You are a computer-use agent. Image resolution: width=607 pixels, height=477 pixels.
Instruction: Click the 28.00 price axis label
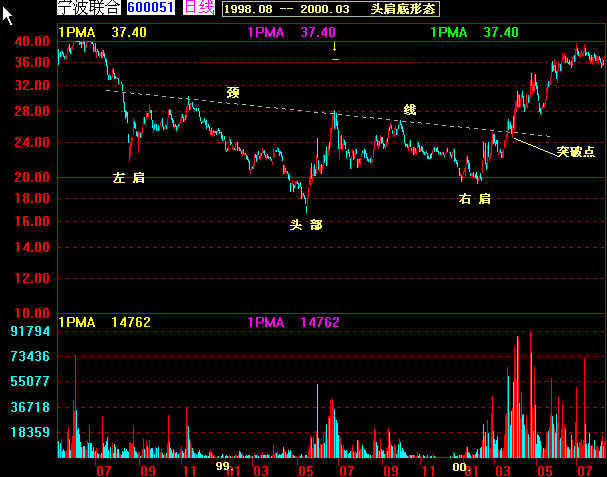pyautogui.click(x=32, y=111)
